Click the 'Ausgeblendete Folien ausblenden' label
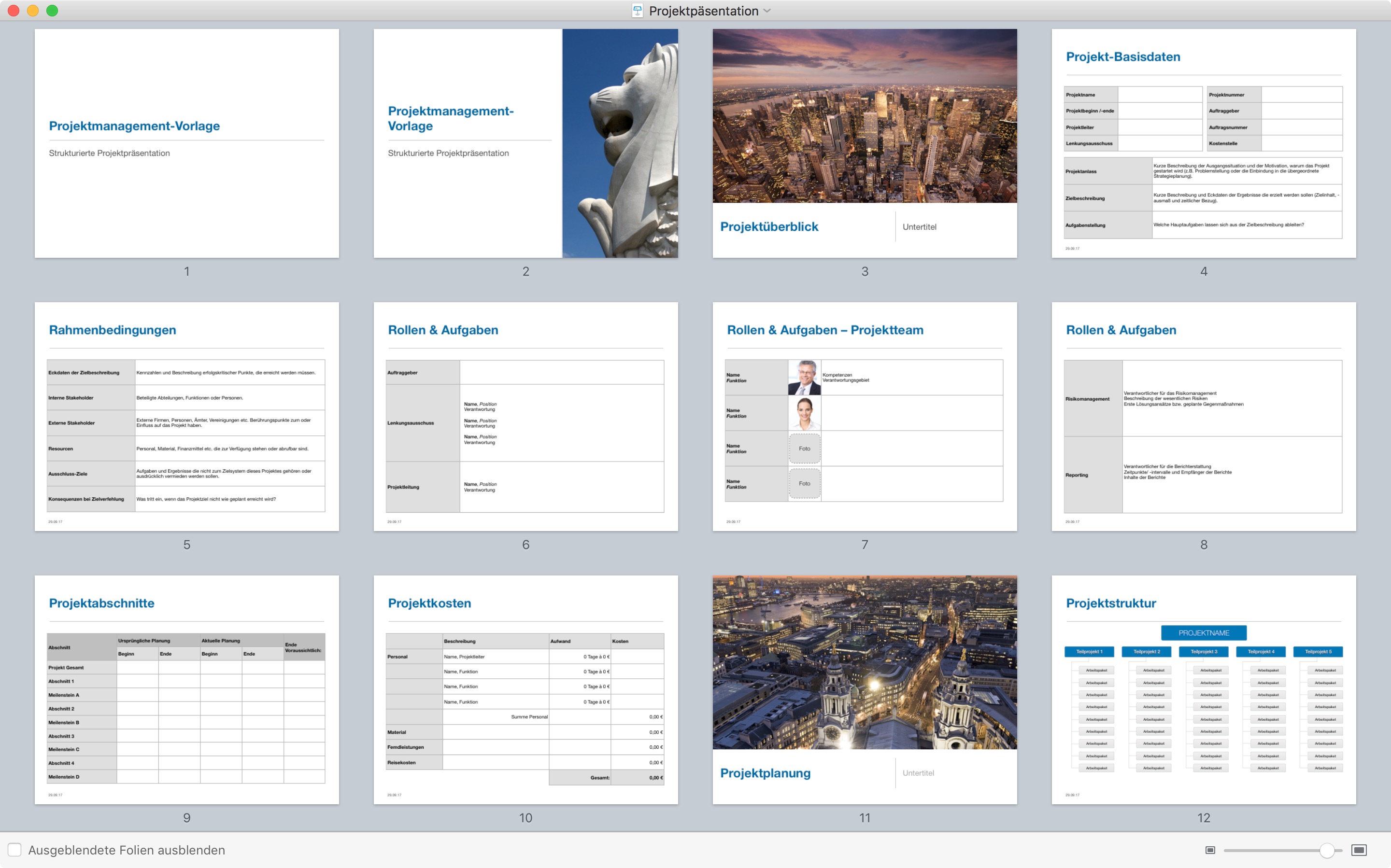1391x868 pixels. tap(127, 850)
